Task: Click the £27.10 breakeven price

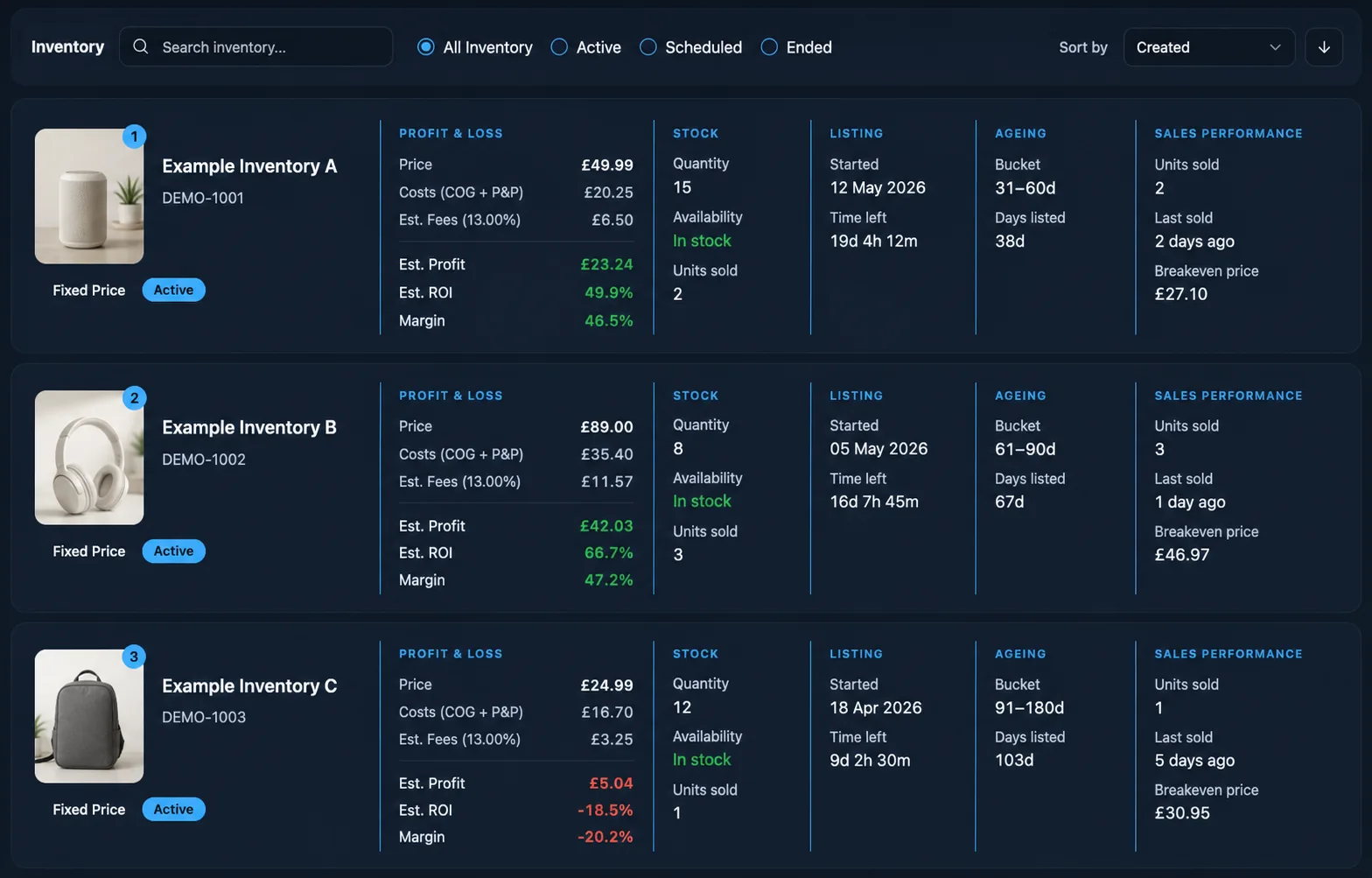Action: pyautogui.click(x=1180, y=294)
